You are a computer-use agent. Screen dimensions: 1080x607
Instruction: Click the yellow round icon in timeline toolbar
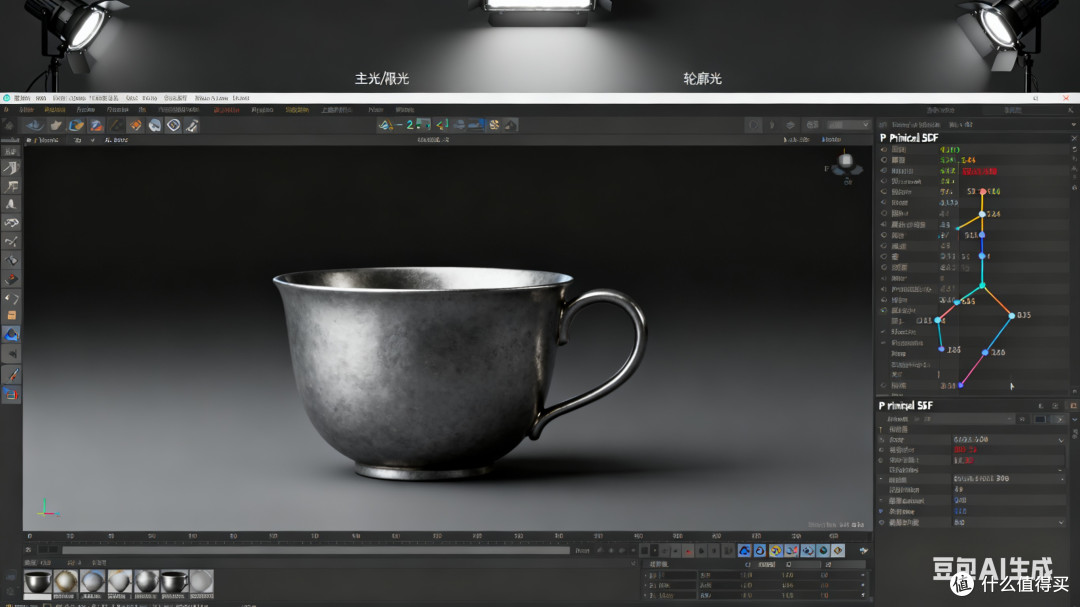pos(776,551)
